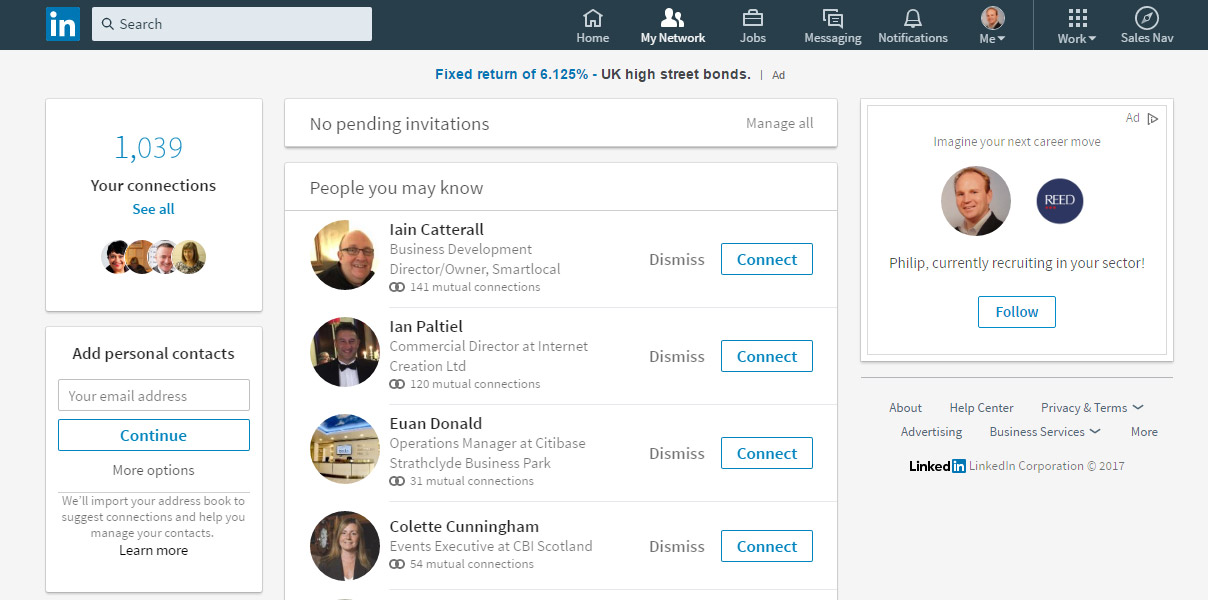
Task: Click the LinkedIn logo icon
Action: [x=62, y=24]
